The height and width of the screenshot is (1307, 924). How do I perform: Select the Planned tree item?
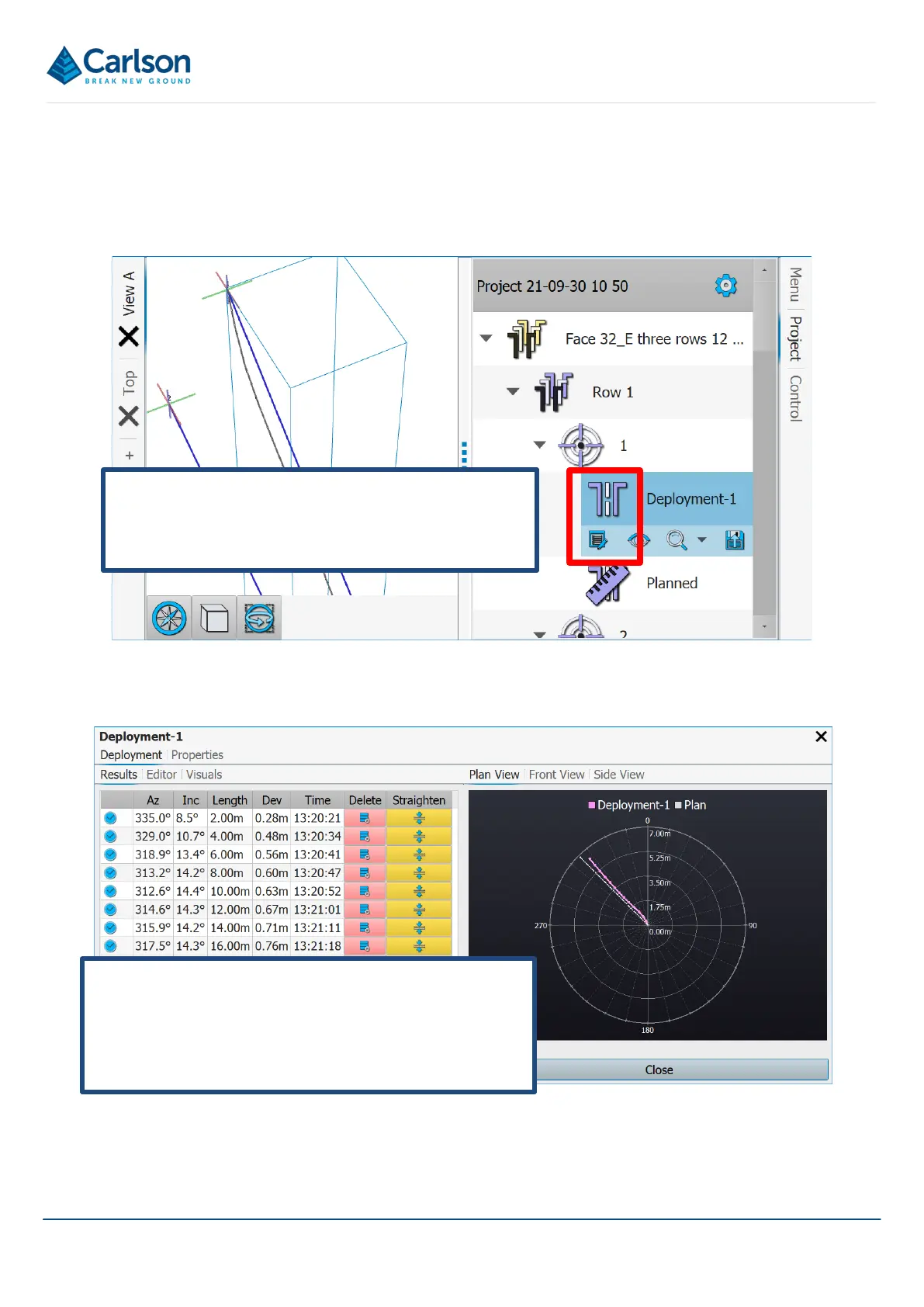pos(672,583)
